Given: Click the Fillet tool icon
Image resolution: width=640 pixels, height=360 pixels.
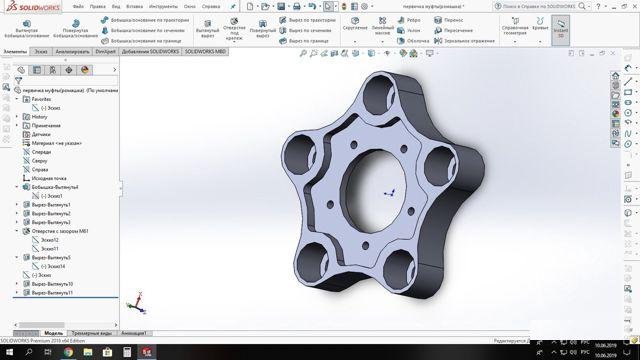Looking at the screenshot, I should tap(355, 21).
